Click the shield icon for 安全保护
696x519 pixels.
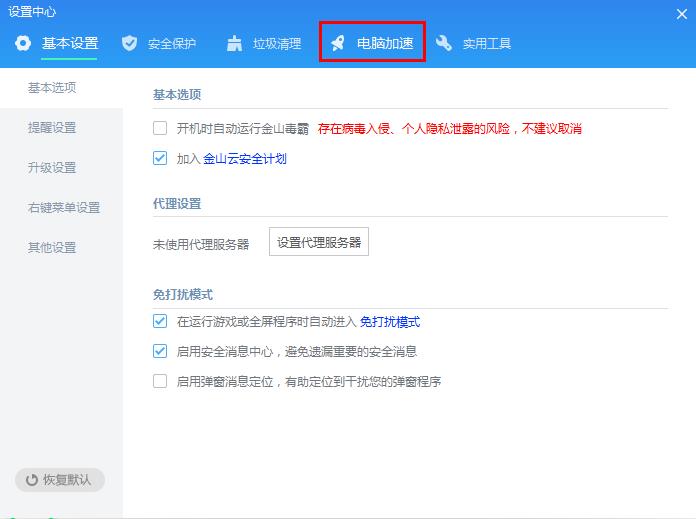point(129,43)
